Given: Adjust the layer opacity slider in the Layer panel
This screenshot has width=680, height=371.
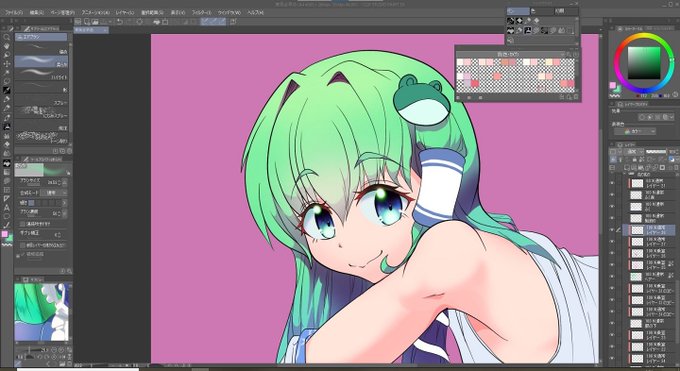Looking at the screenshot, I should pos(656,152).
